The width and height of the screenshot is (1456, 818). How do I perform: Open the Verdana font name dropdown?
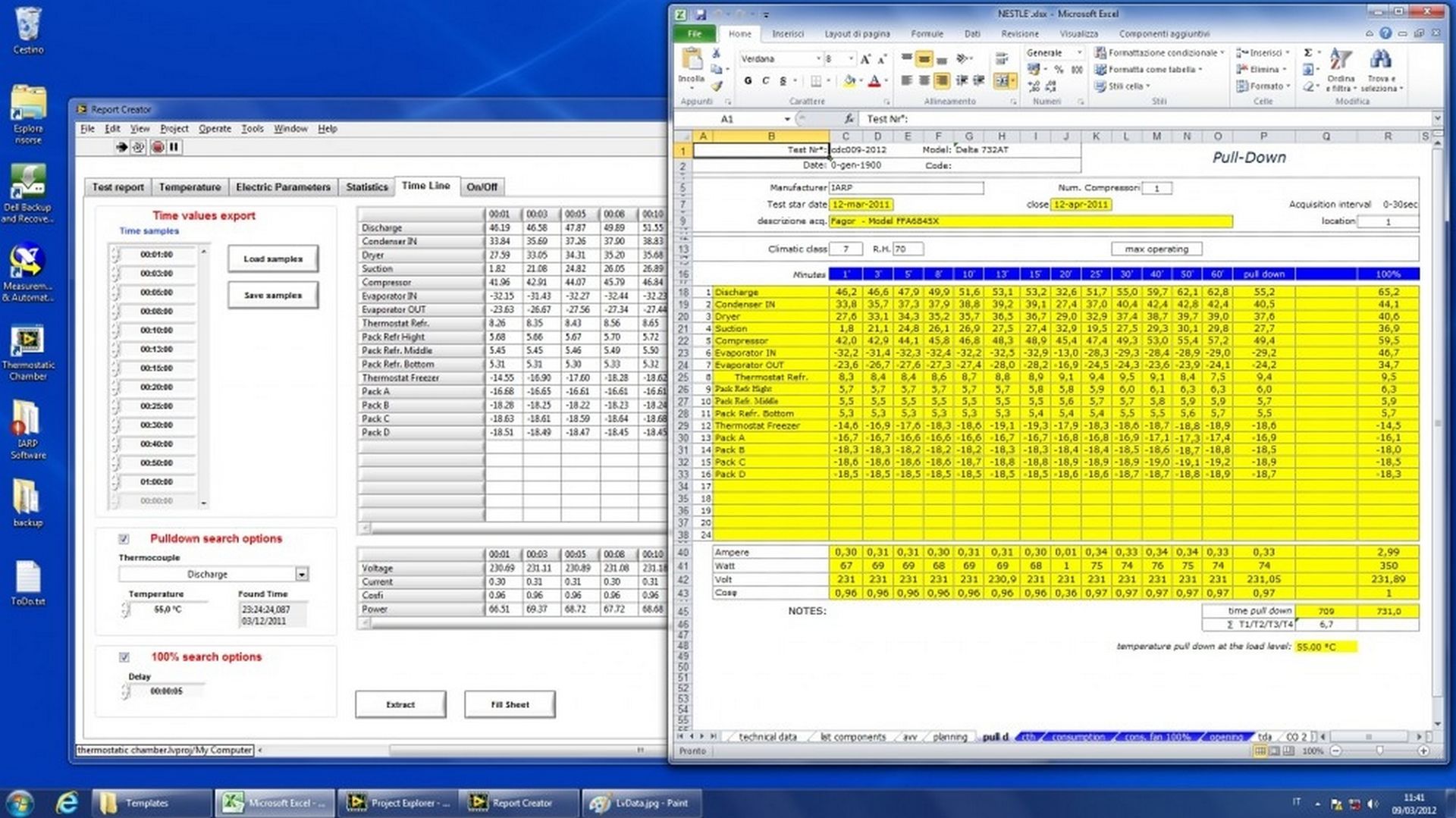(x=818, y=59)
